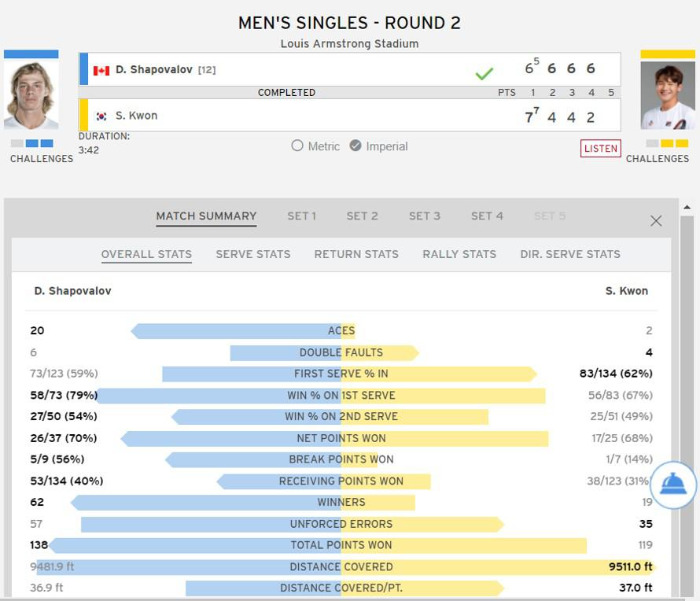
Task: Open the Serve Stats sub-tab
Action: point(253,254)
